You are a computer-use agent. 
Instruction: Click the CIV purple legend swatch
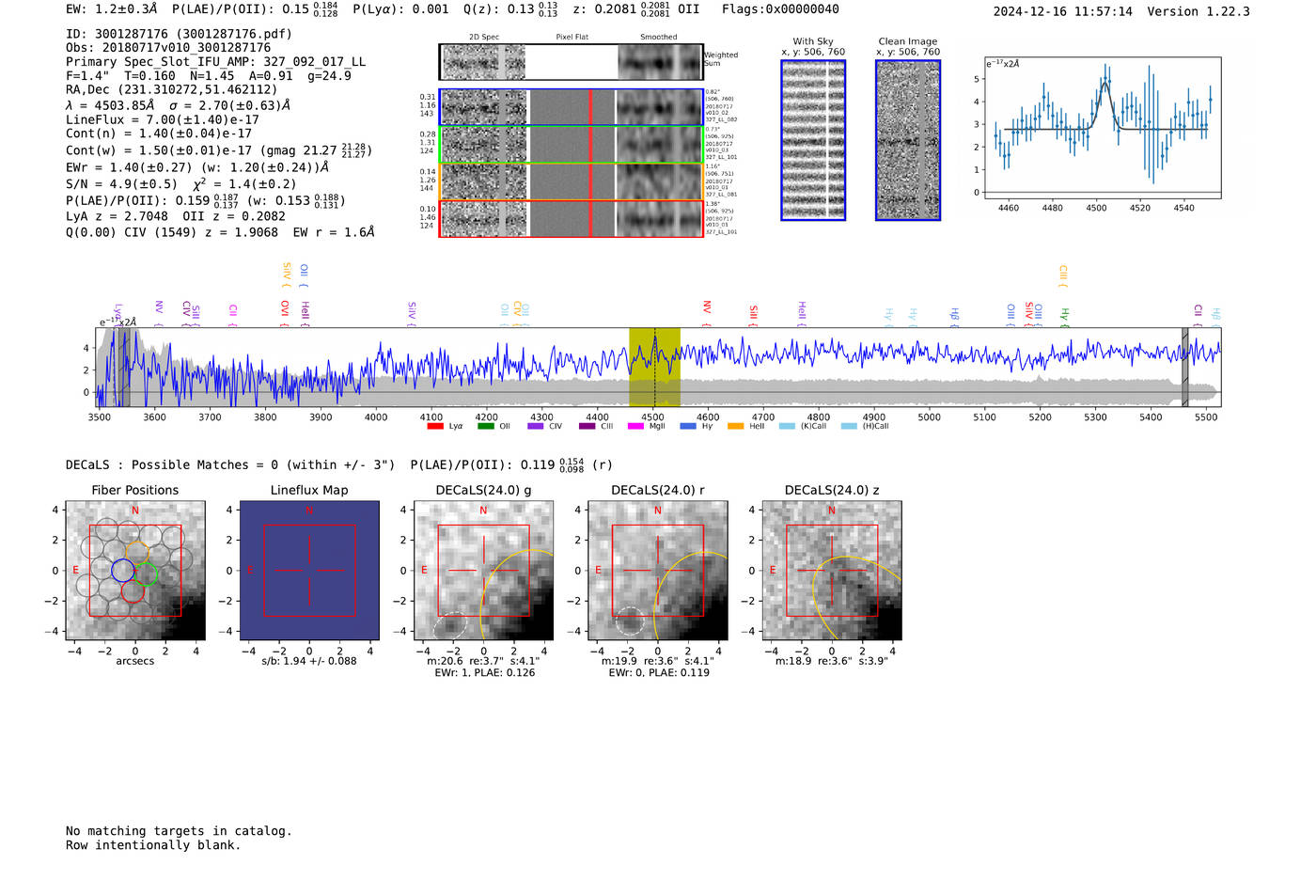(536, 426)
